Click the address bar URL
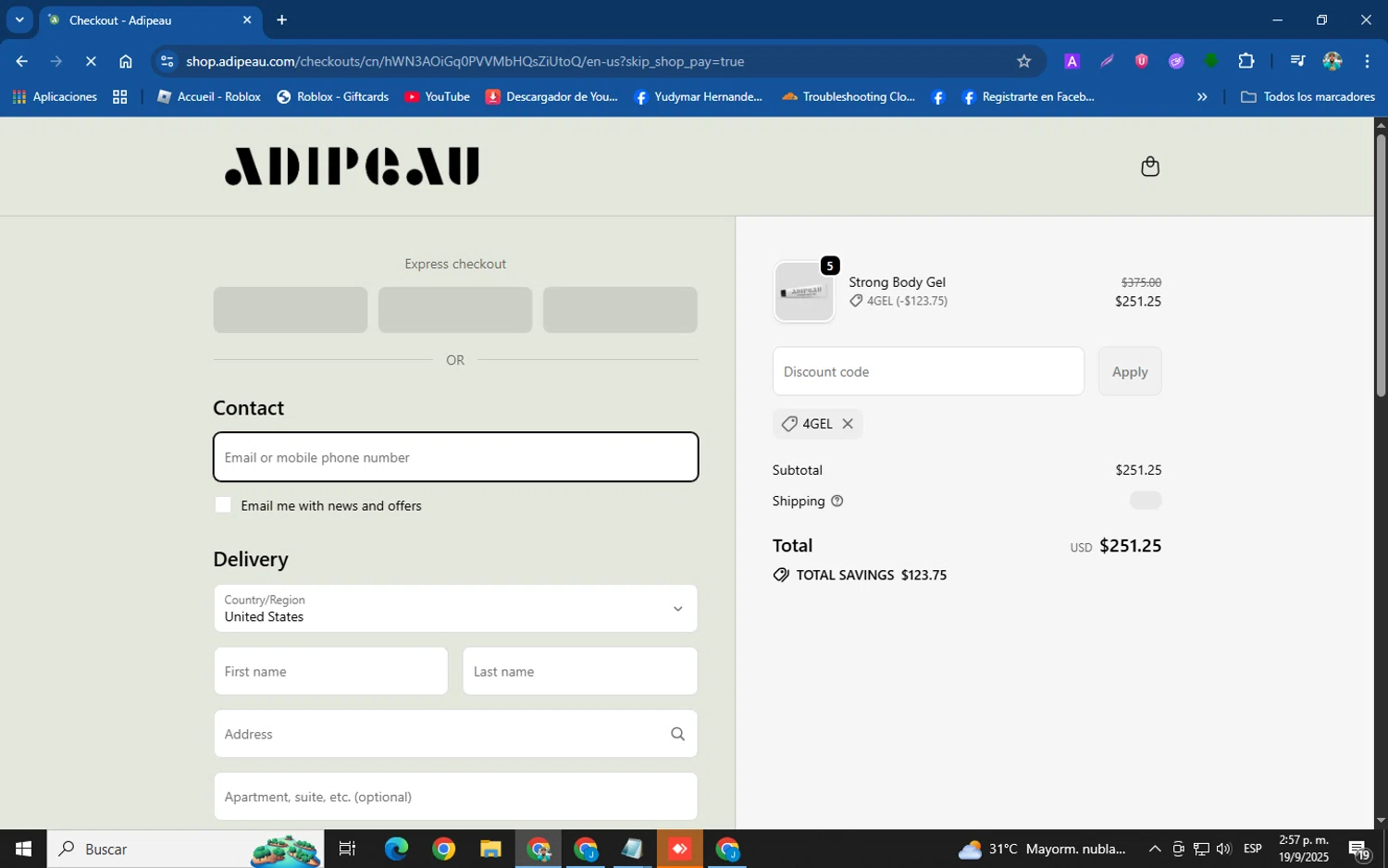Screen dimensions: 1388x868 pos(465,61)
